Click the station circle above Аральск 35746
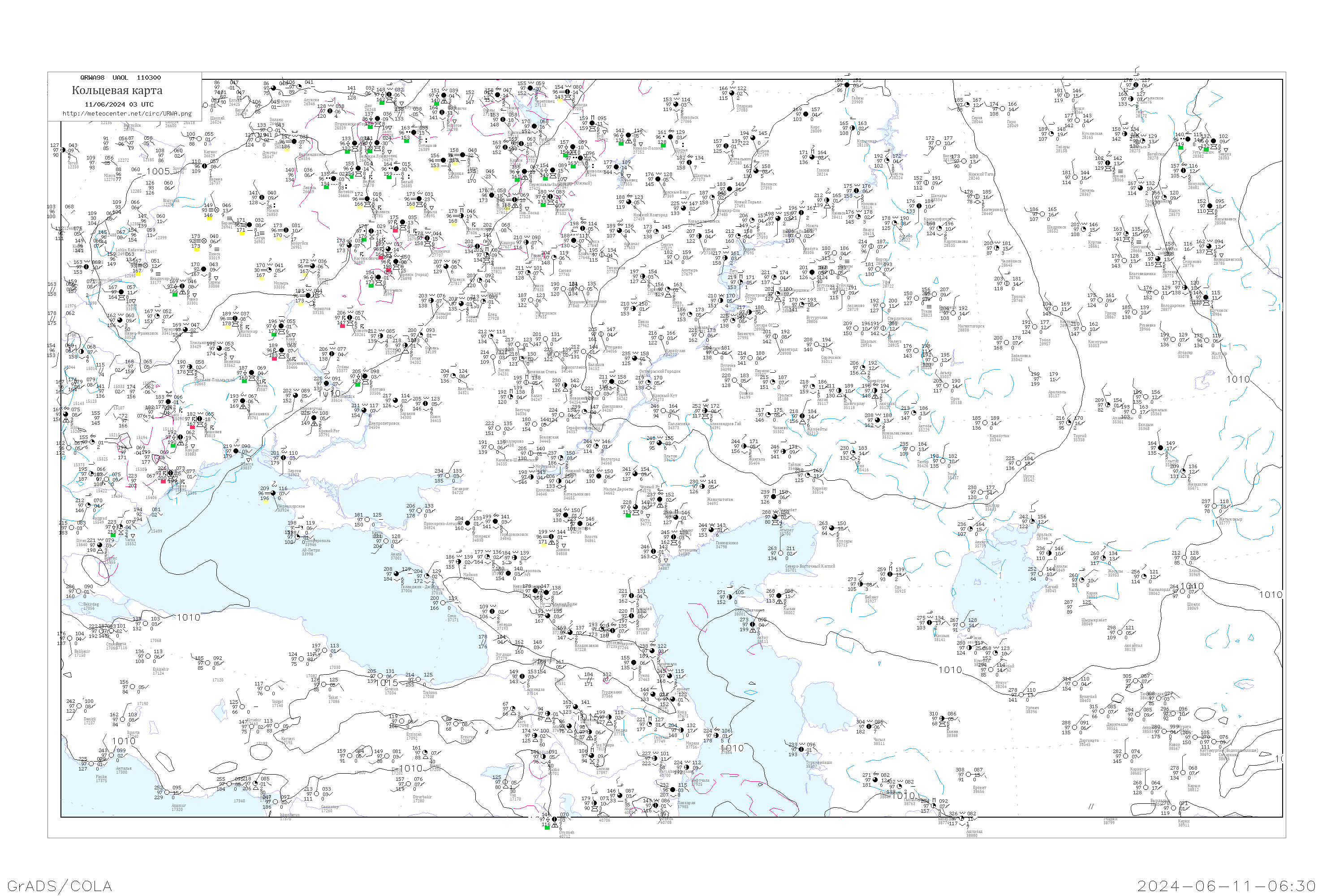1344x896 pixels. tap(1033, 521)
